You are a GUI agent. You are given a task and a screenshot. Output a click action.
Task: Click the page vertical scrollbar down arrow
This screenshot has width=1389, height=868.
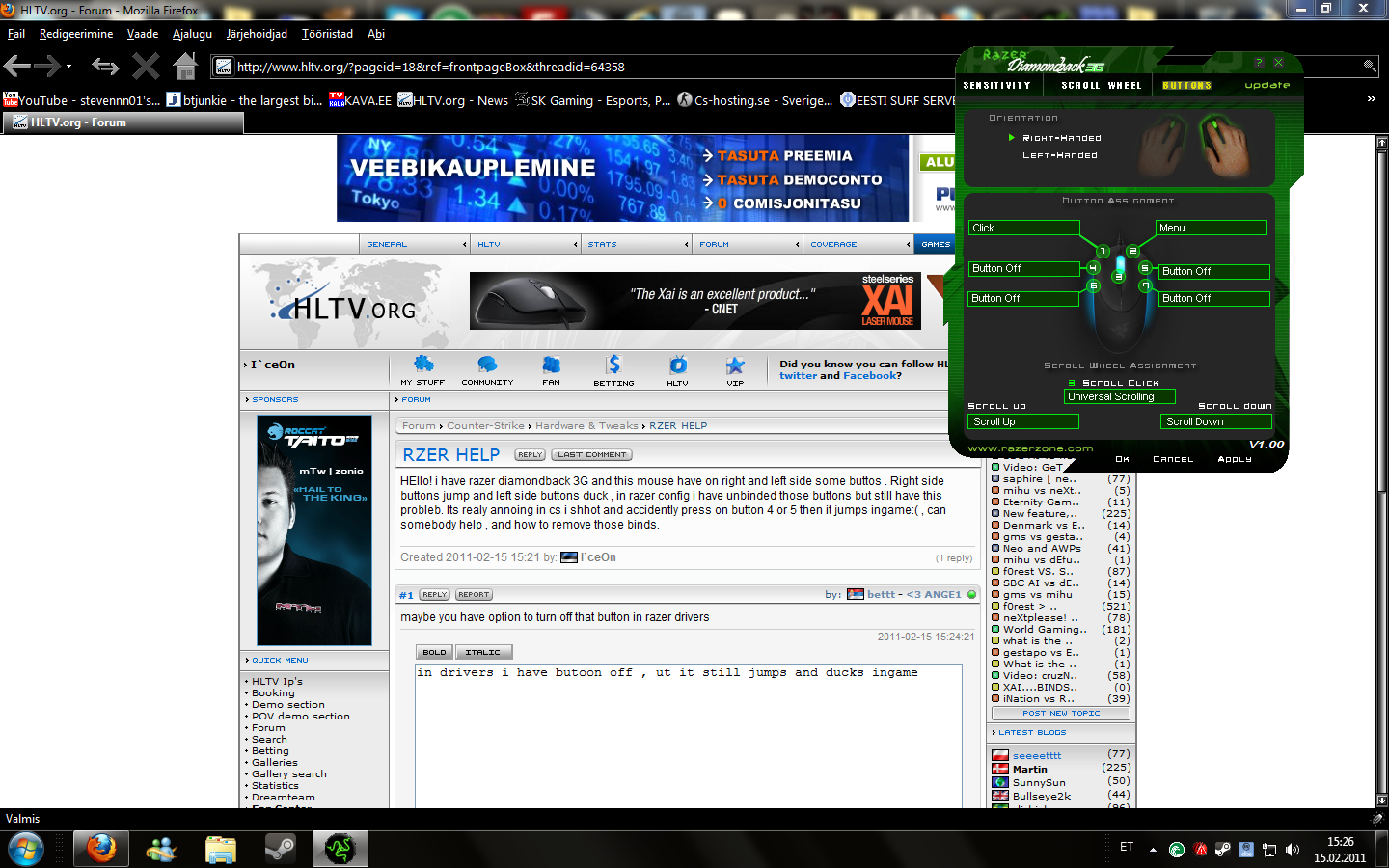tap(1381, 800)
